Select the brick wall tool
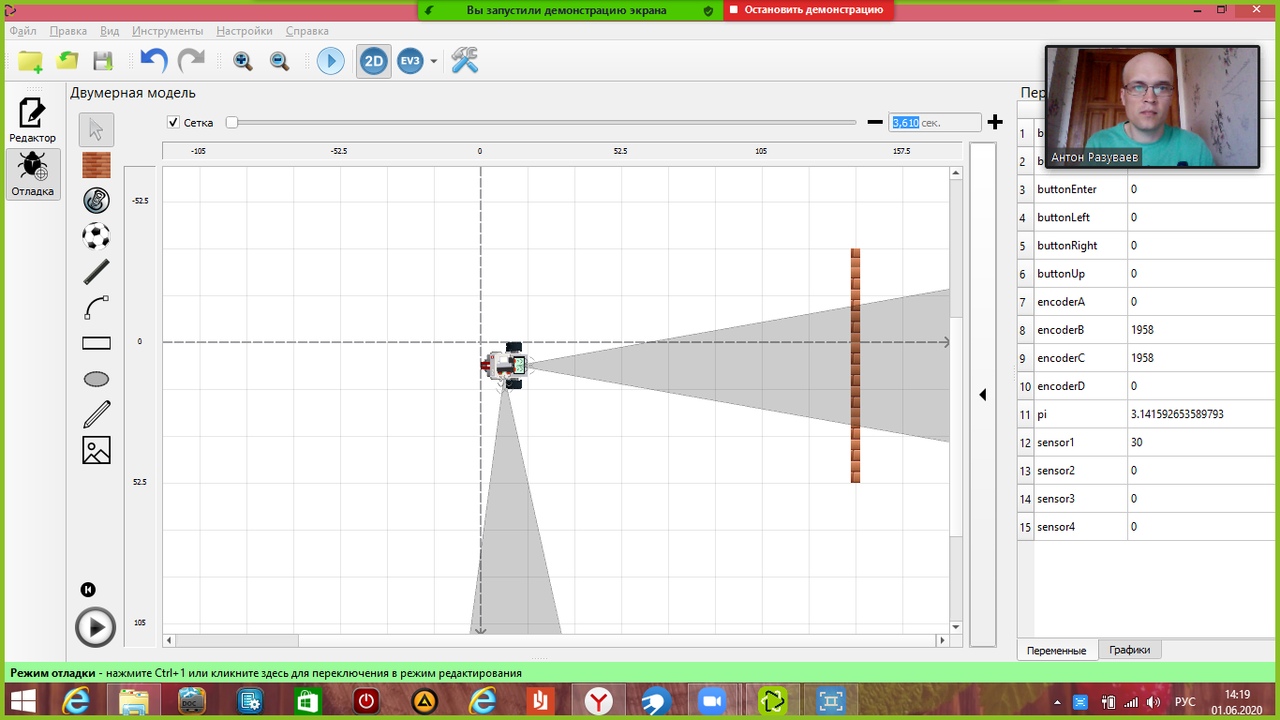The width and height of the screenshot is (1280, 720). click(x=96, y=165)
